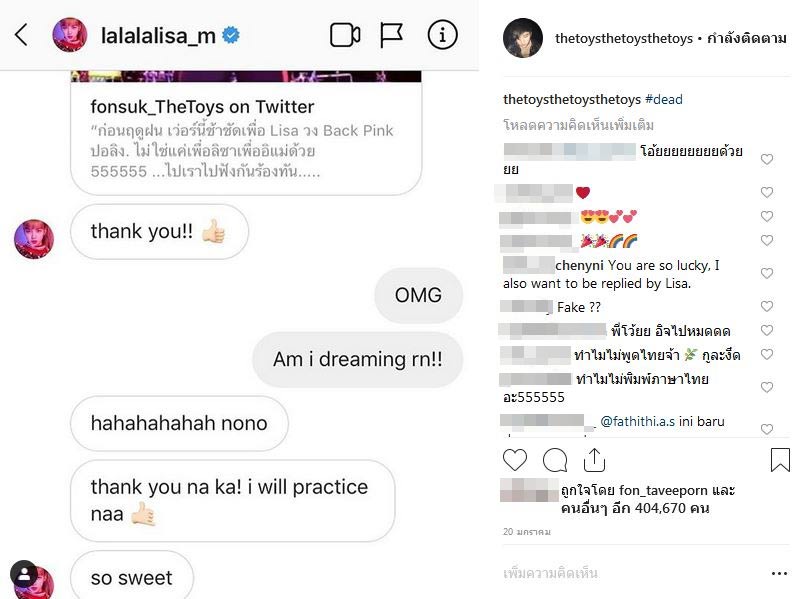The width and height of the screenshot is (794, 599).
Task: Like the chenyni comment
Action: click(x=767, y=273)
